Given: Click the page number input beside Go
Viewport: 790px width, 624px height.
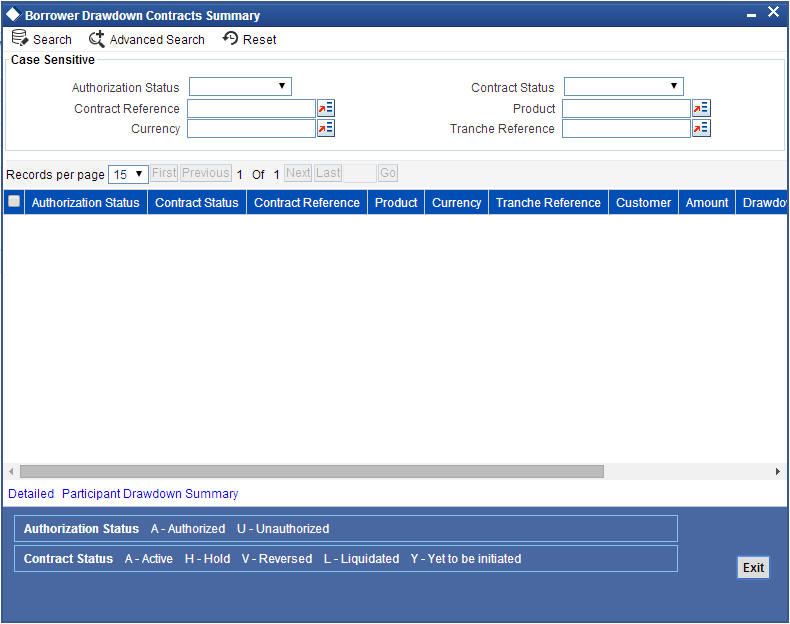Looking at the screenshot, I should click(360, 173).
